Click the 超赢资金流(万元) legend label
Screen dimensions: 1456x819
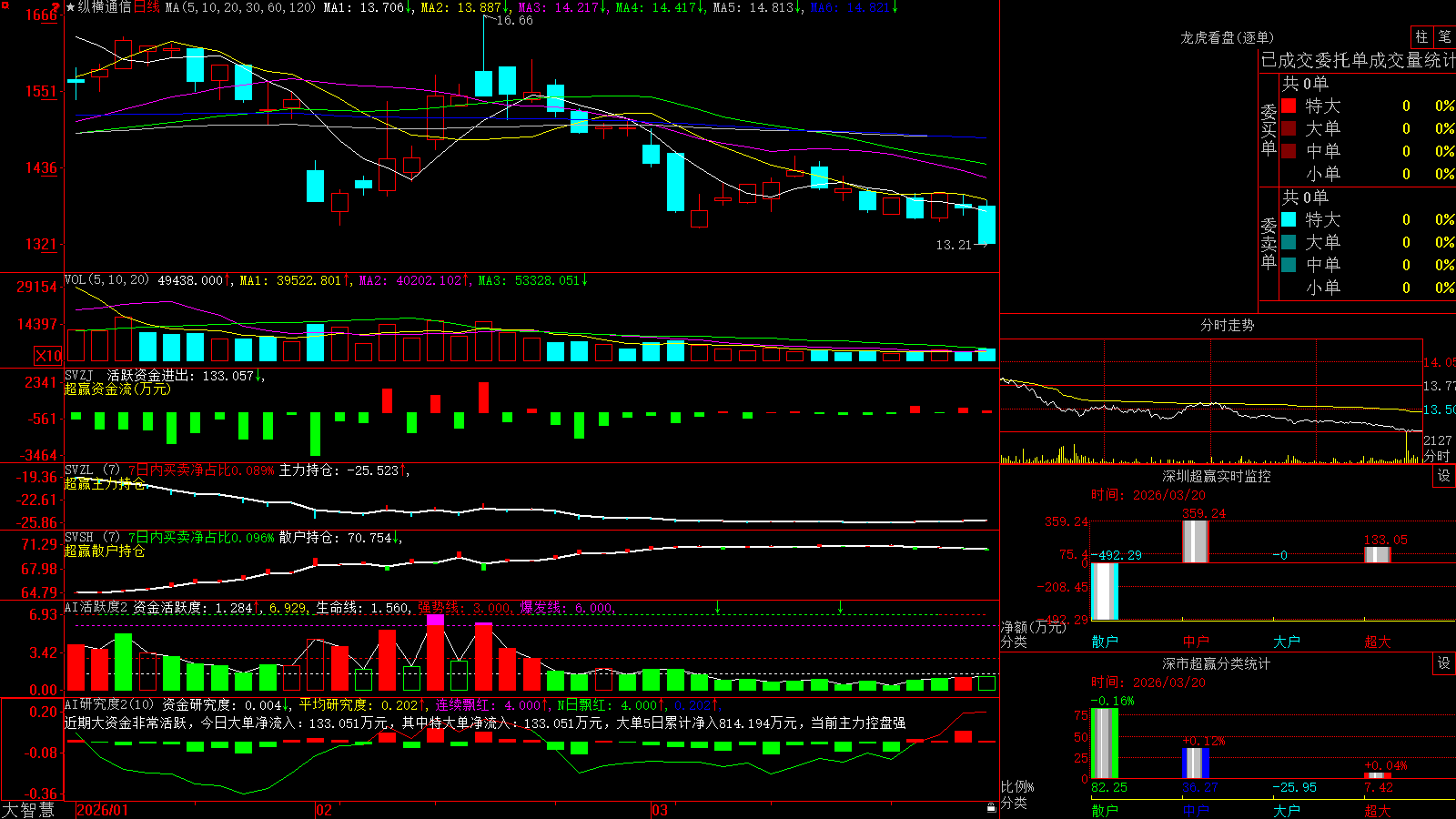[x=117, y=389]
